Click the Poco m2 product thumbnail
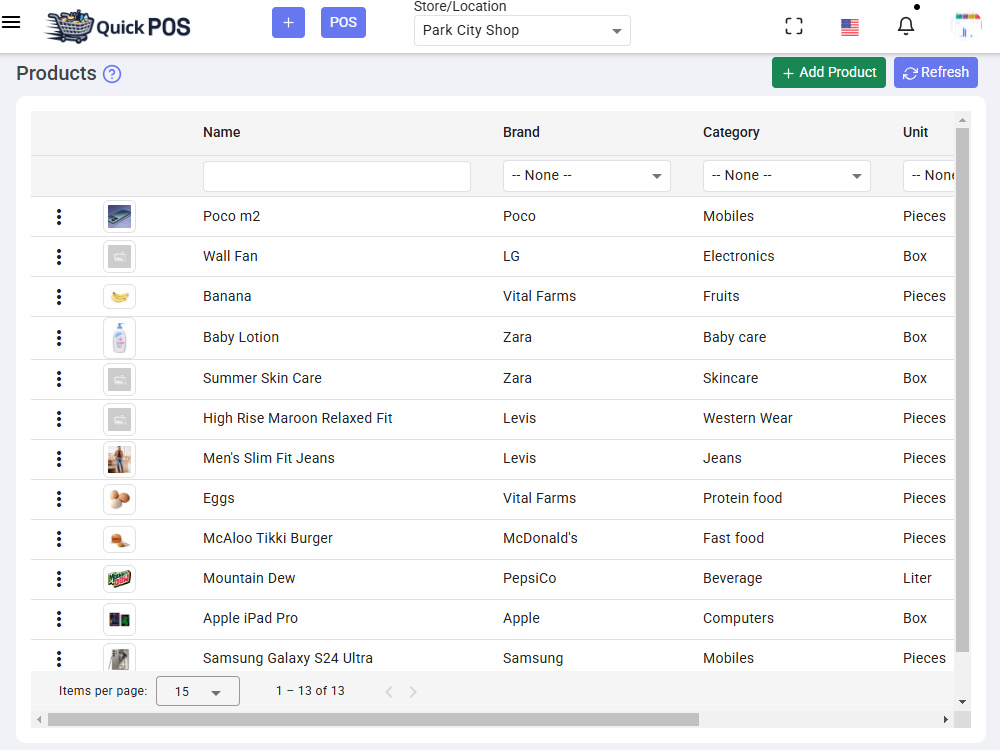 [119, 217]
